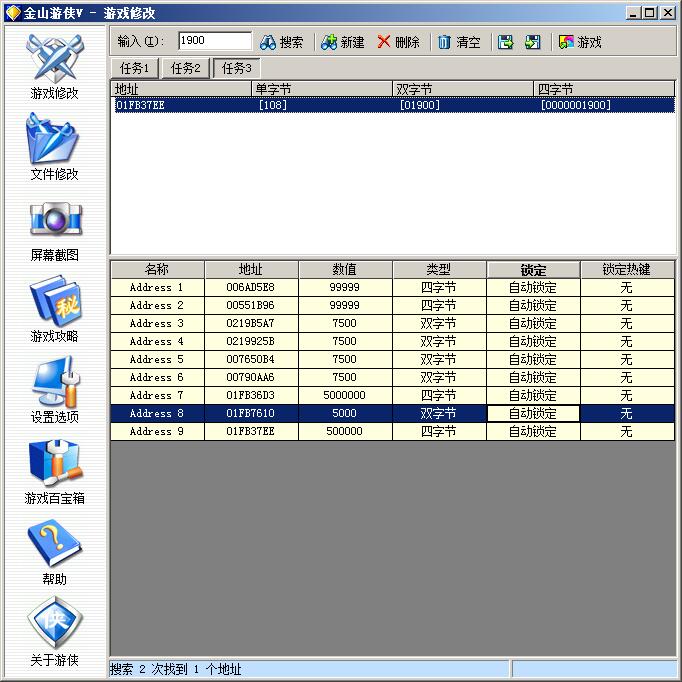Click value cell 500000 of Address 9
Screen dimensions: 682x682
pyautogui.click(x=344, y=431)
